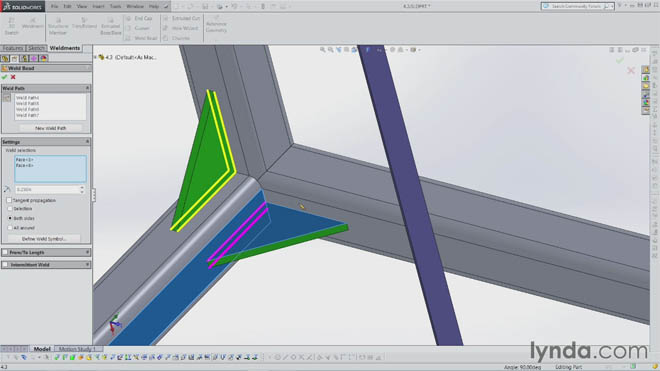Open the PropertyManager tab icon
This screenshot has width=660, height=371.
coord(15,59)
